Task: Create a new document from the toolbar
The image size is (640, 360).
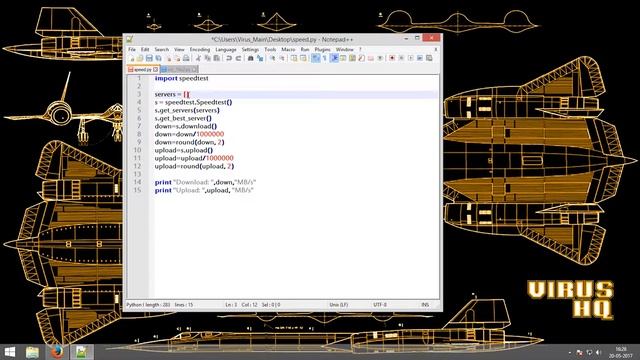Action: (x=132, y=58)
